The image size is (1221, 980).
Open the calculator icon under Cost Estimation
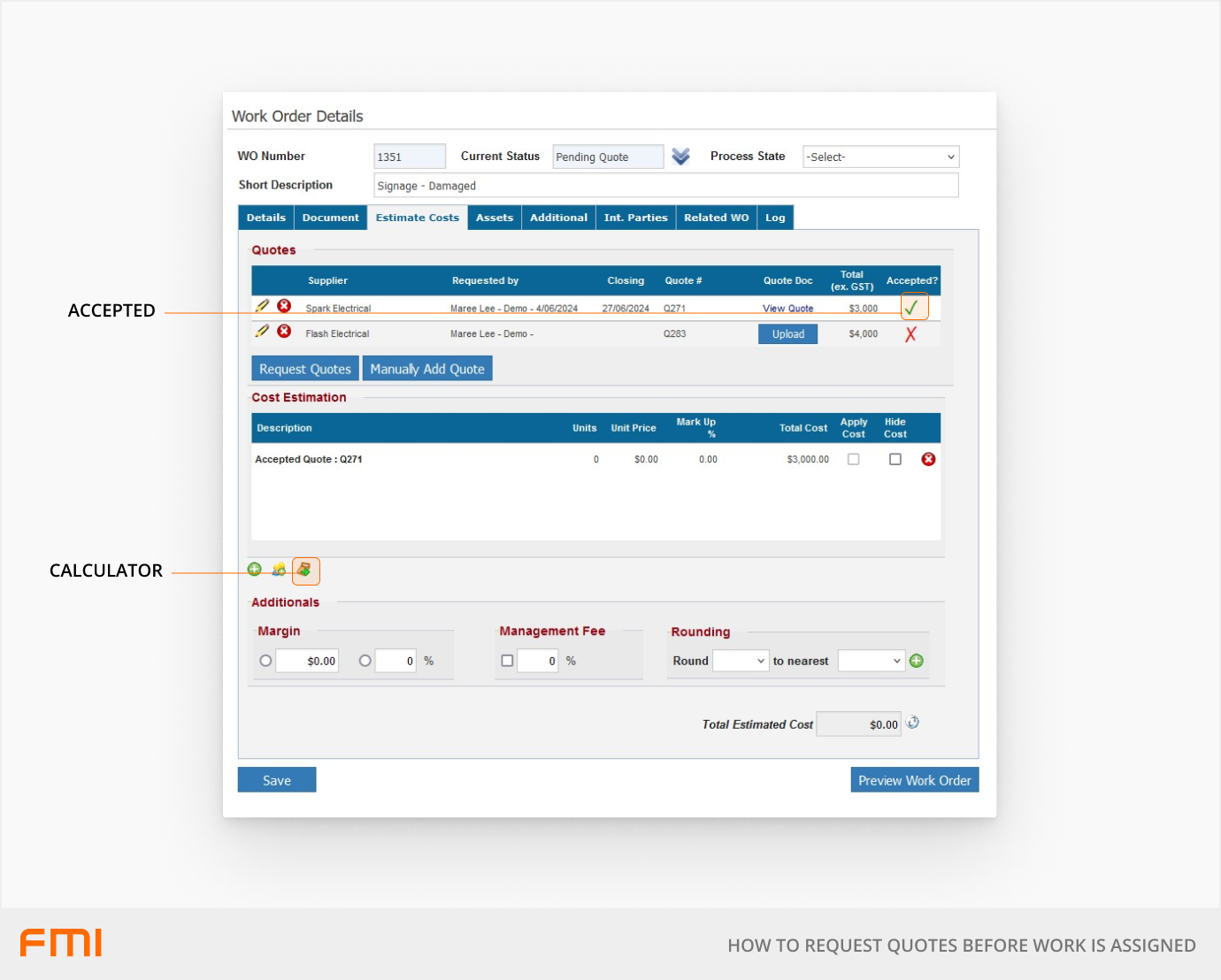(x=304, y=570)
